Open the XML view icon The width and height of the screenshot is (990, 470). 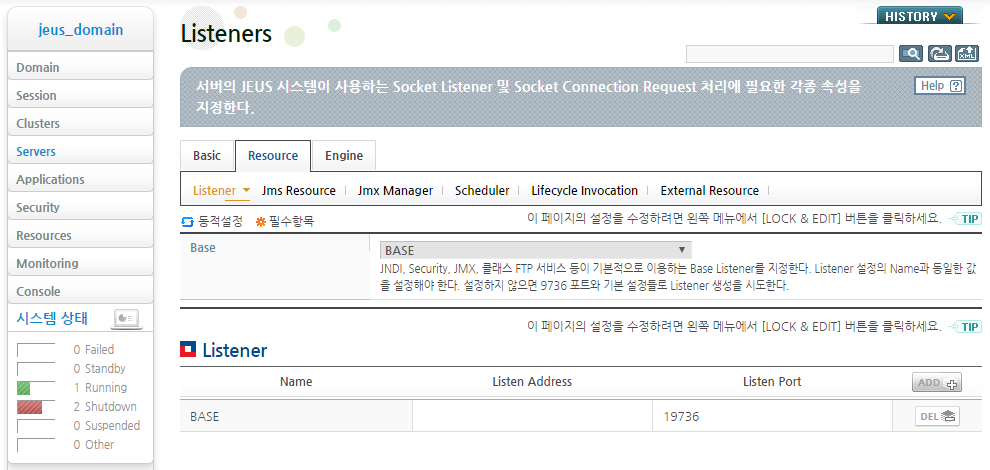(967, 54)
